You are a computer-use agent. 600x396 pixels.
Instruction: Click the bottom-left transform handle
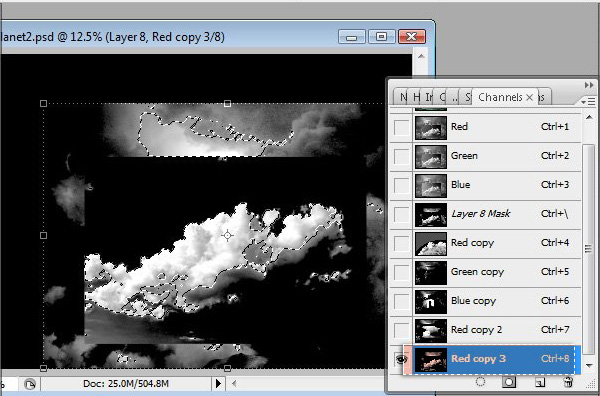[43, 368]
